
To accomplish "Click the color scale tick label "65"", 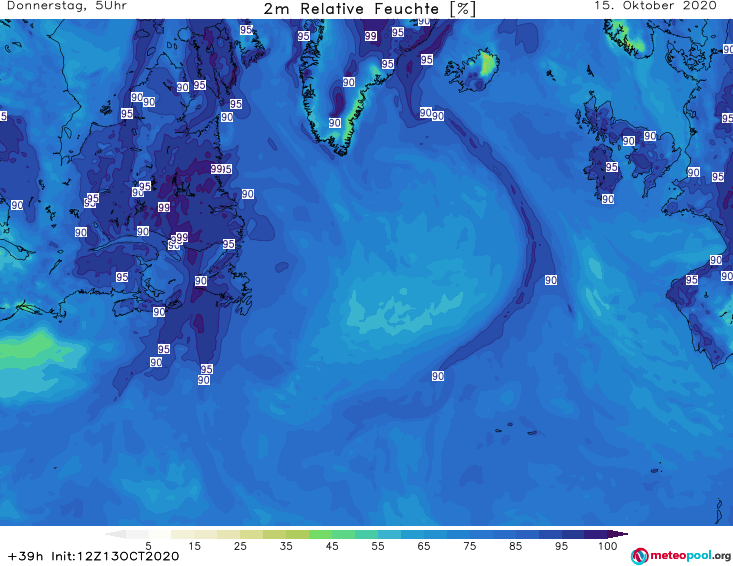I will [x=424, y=546].
